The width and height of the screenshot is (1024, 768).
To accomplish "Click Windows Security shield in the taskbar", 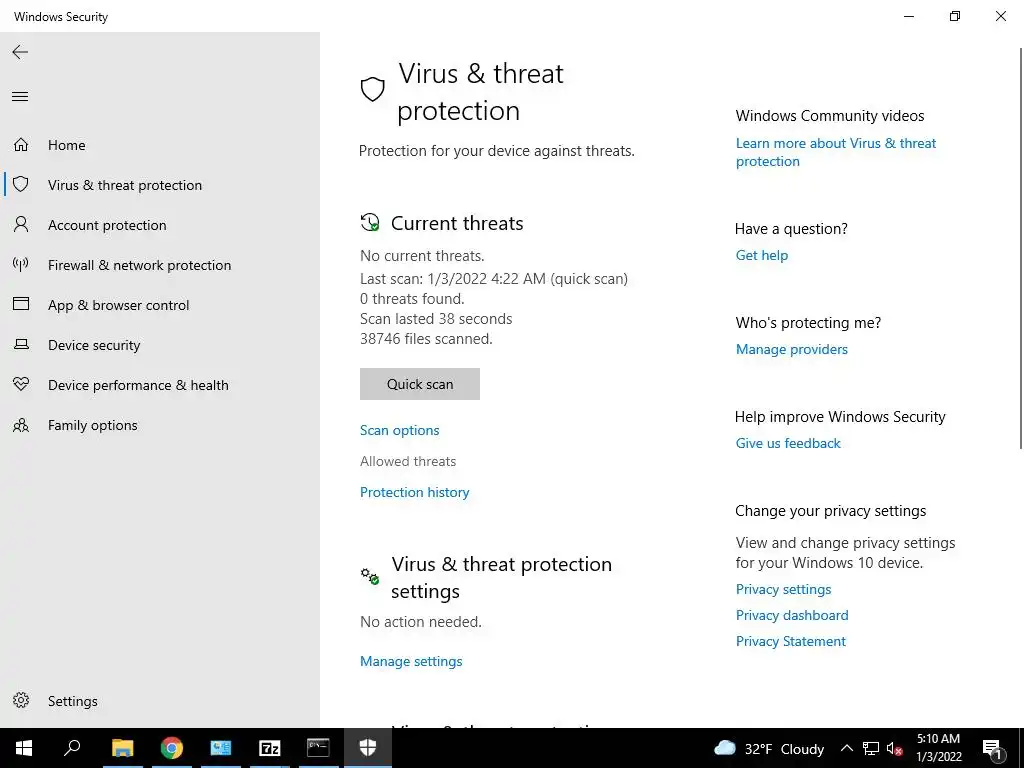I will click(368, 748).
